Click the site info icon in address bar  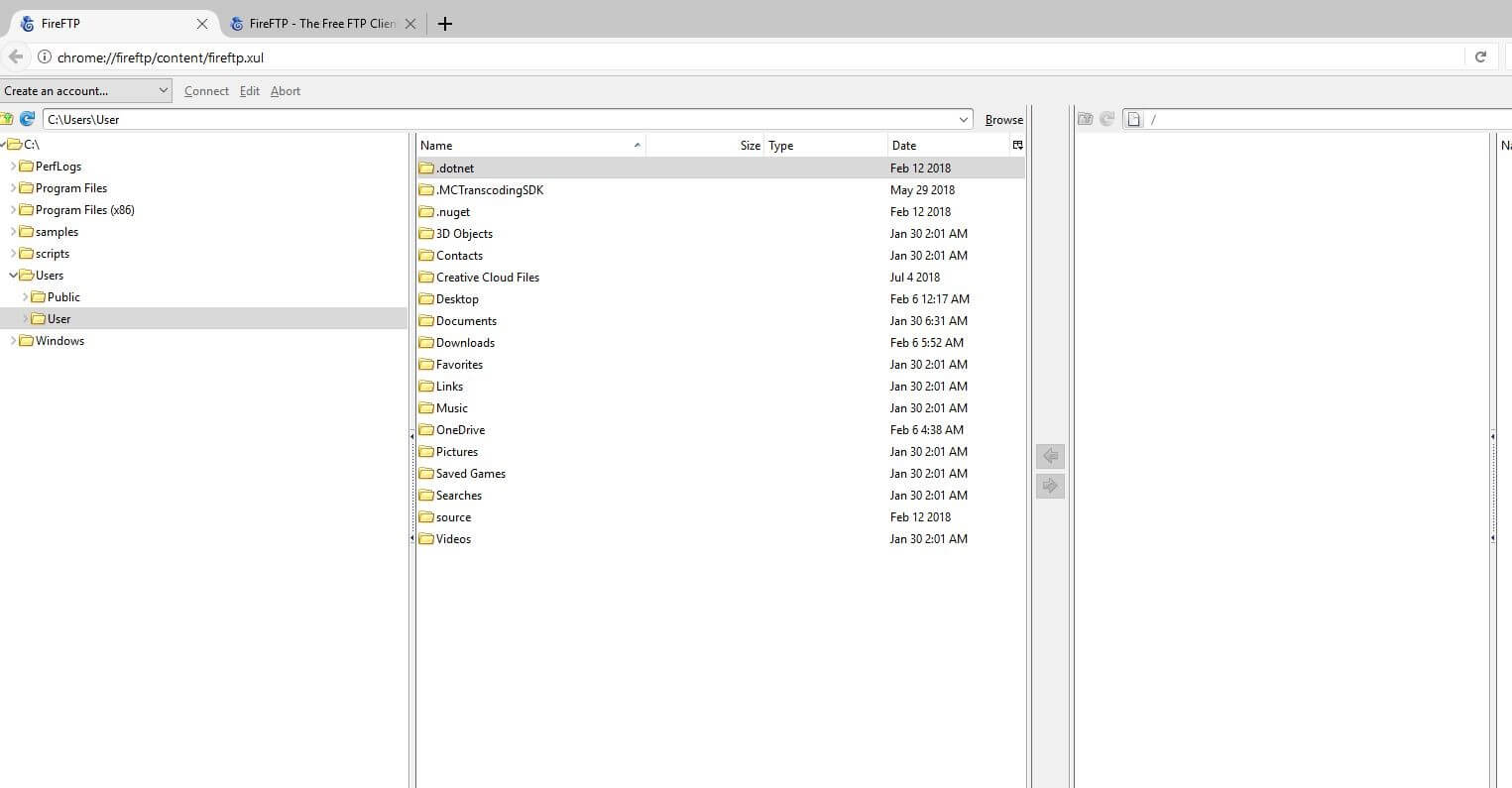click(44, 57)
